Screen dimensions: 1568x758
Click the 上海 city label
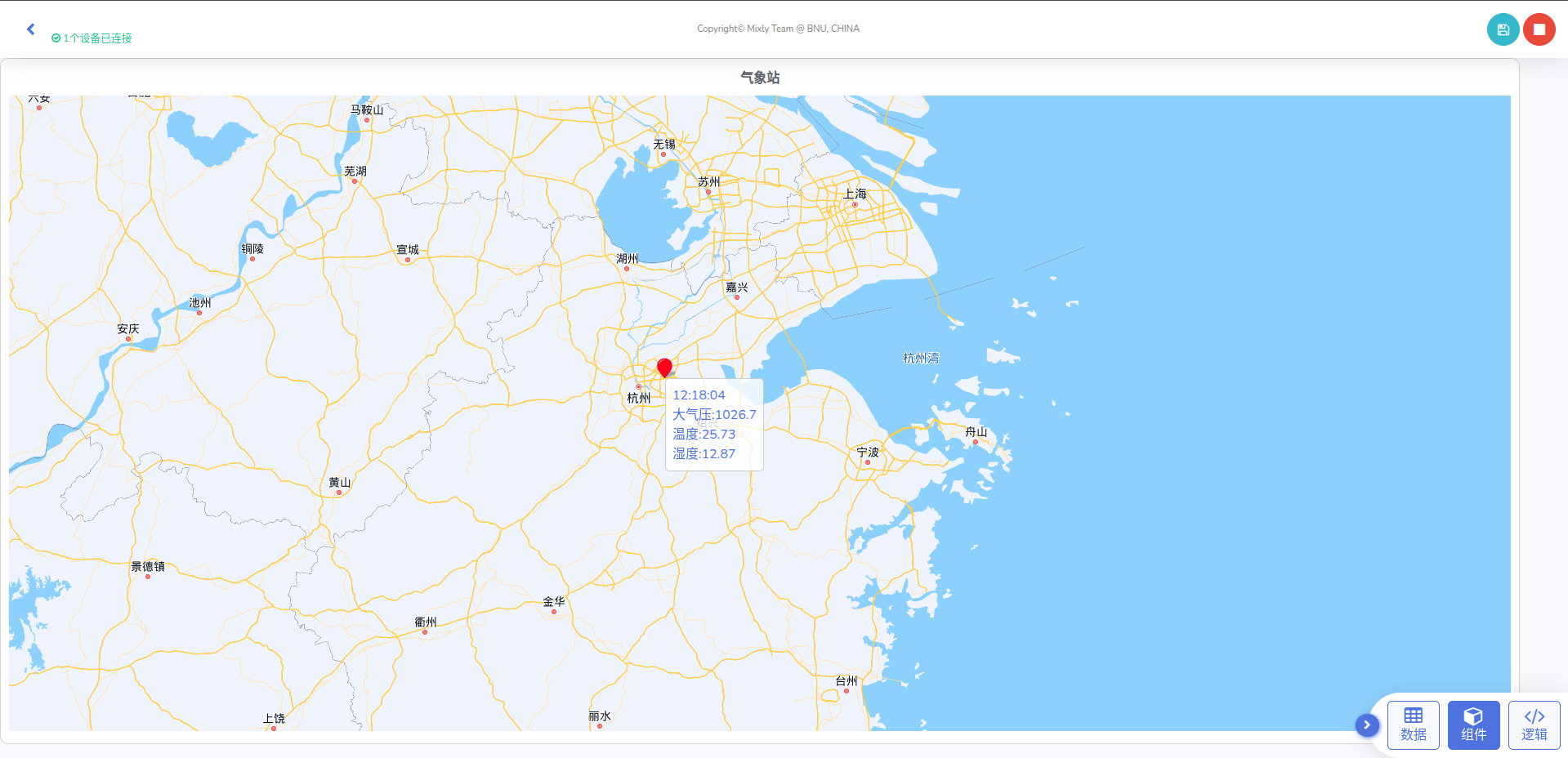(x=855, y=194)
